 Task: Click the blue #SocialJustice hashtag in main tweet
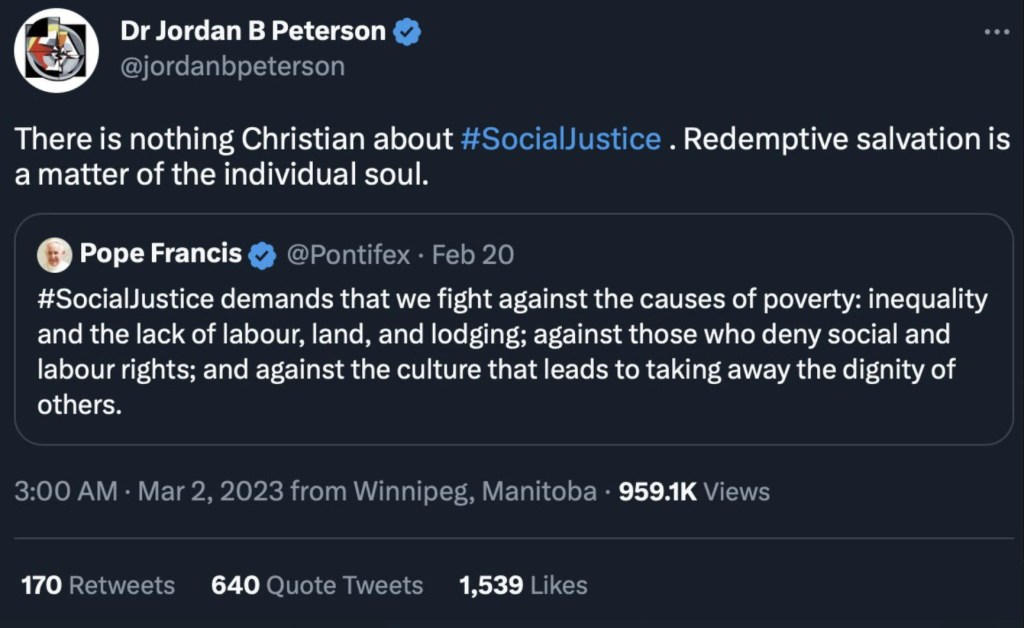[x=560, y=139]
